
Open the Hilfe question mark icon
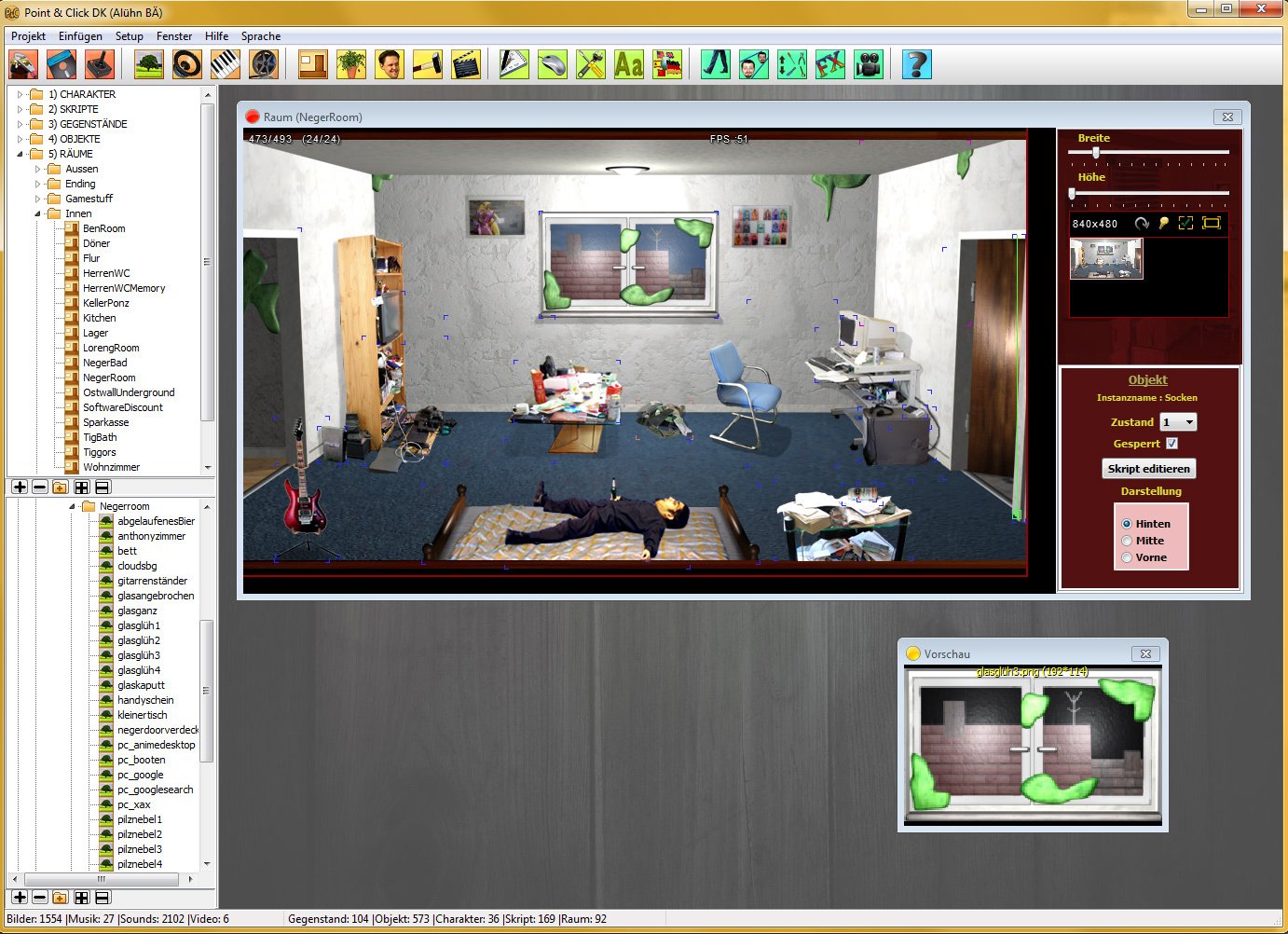(x=915, y=64)
